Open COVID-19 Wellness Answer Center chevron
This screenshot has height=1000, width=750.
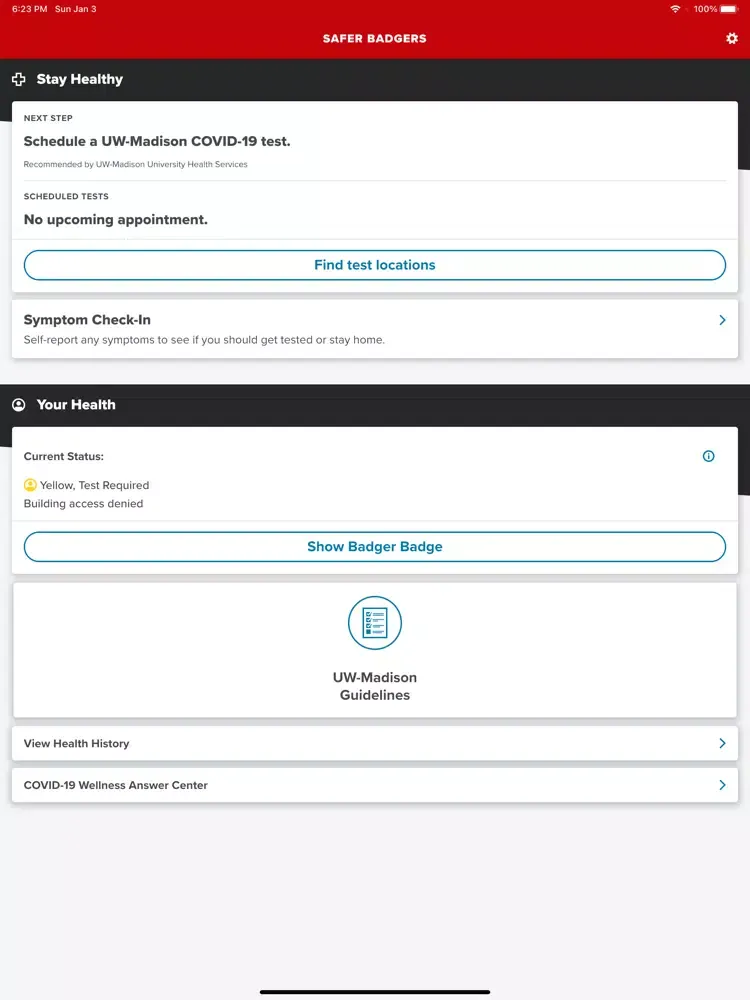click(x=722, y=784)
